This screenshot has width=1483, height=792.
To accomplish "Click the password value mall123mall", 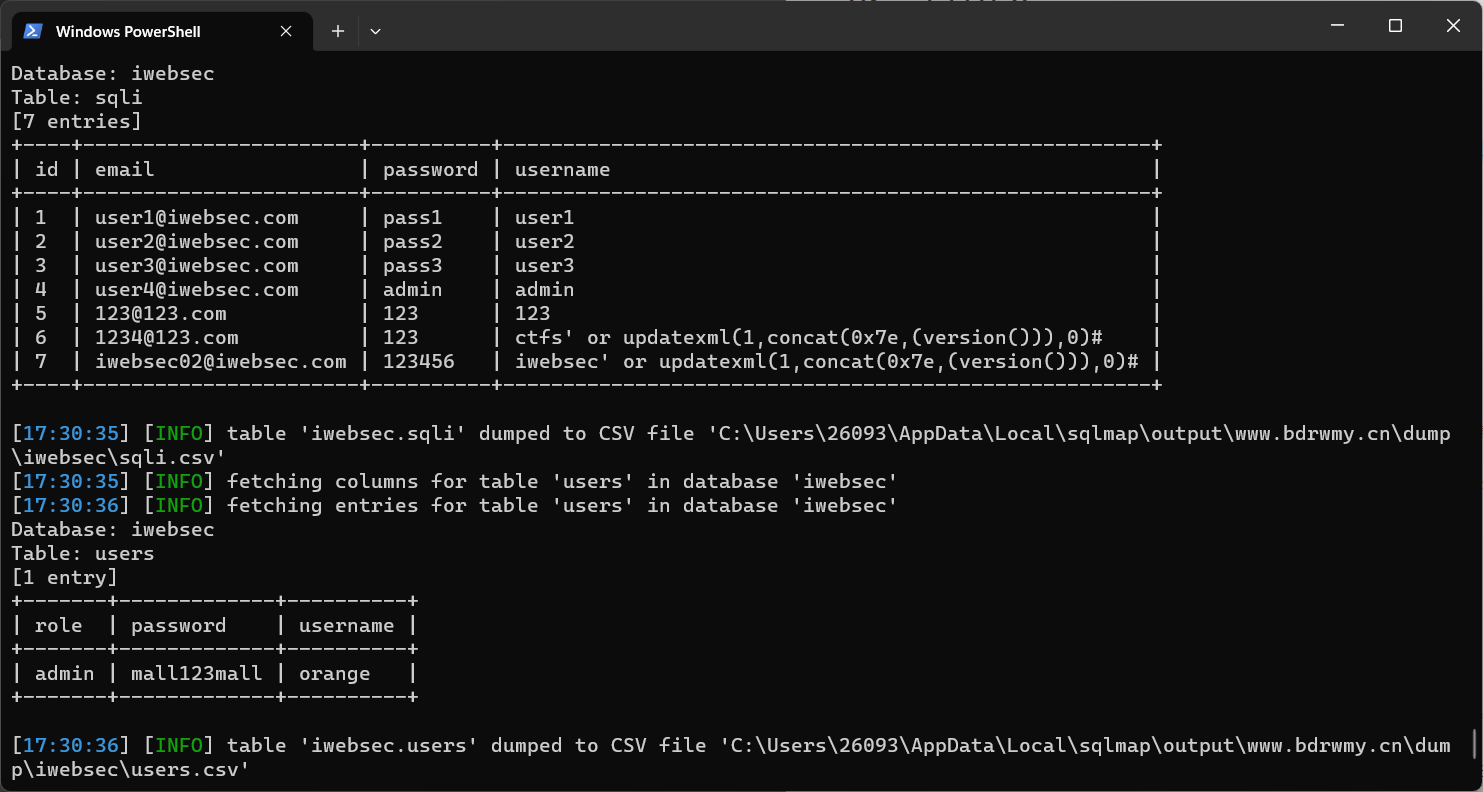I will pos(196,674).
